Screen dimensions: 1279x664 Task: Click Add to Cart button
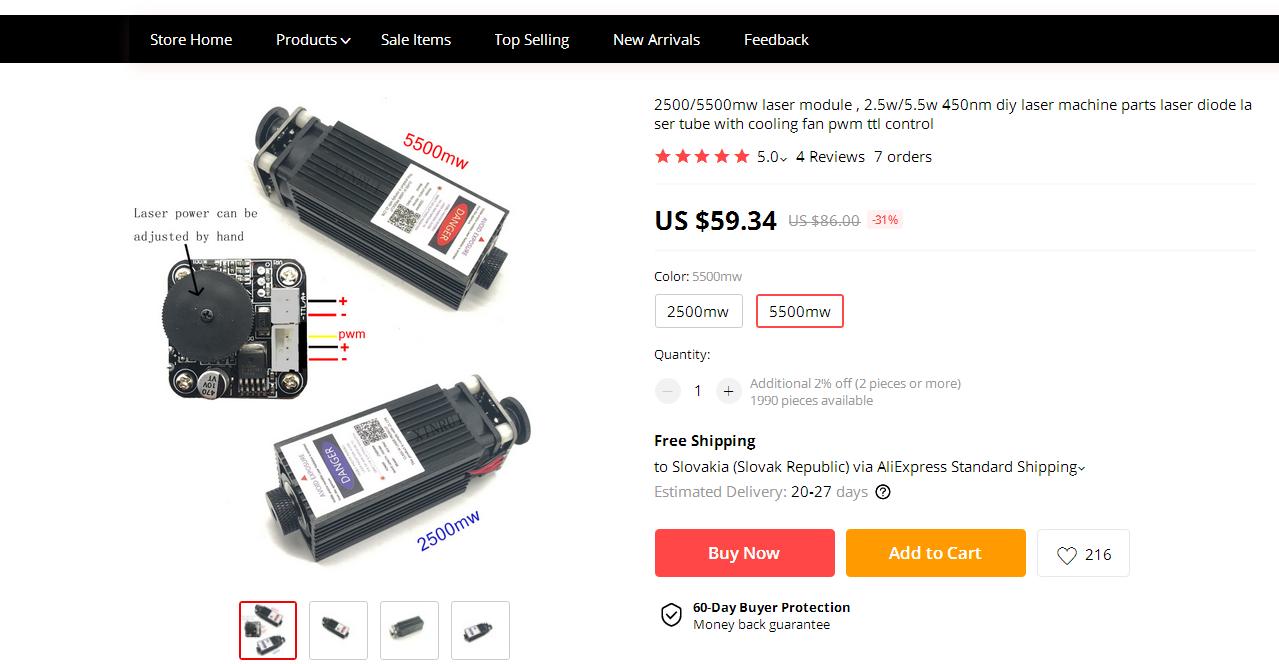(935, 553)
